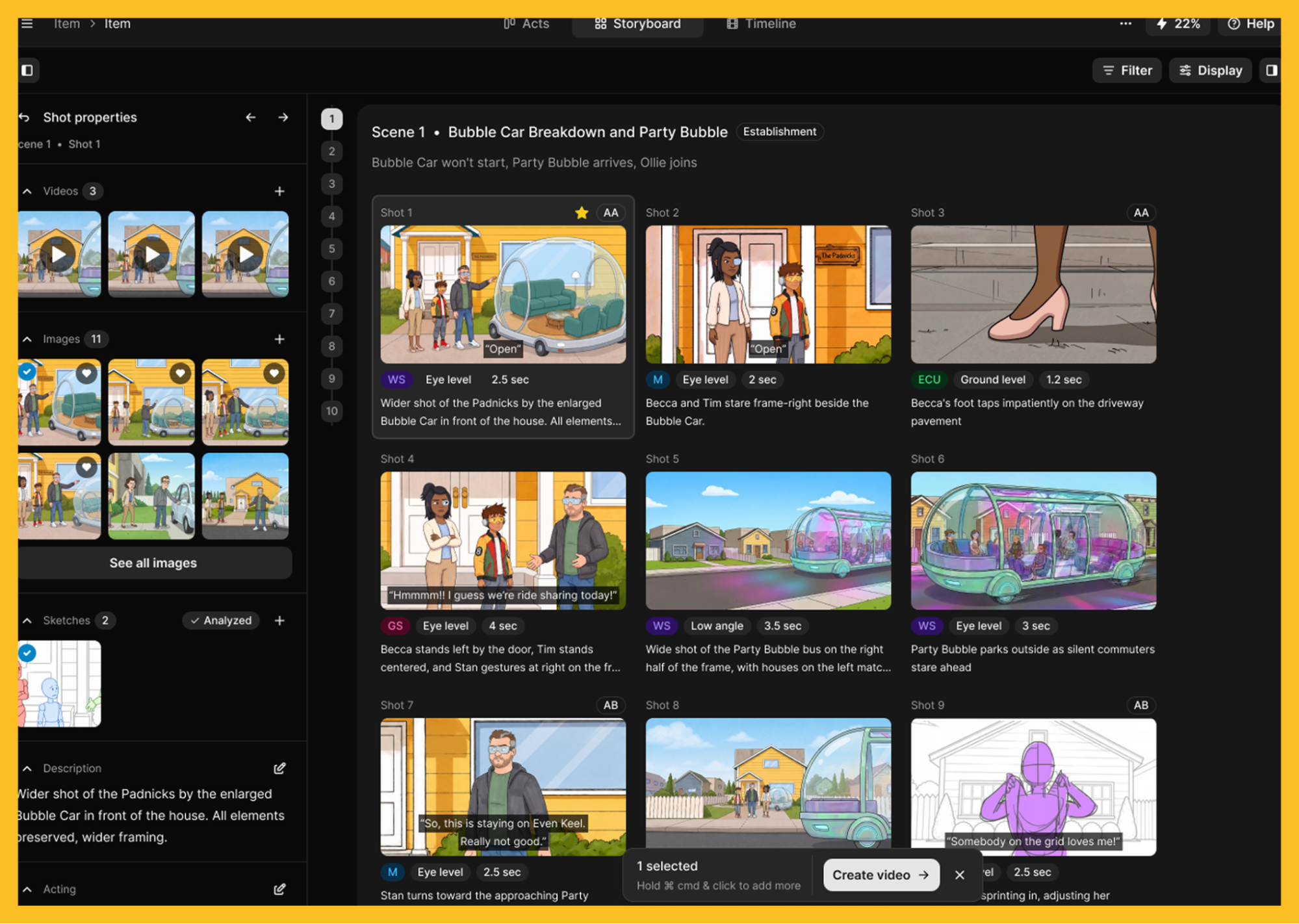Click AA badge on Shot 3
Screen dimensions: 1299x924
[x=1141, y=213]
